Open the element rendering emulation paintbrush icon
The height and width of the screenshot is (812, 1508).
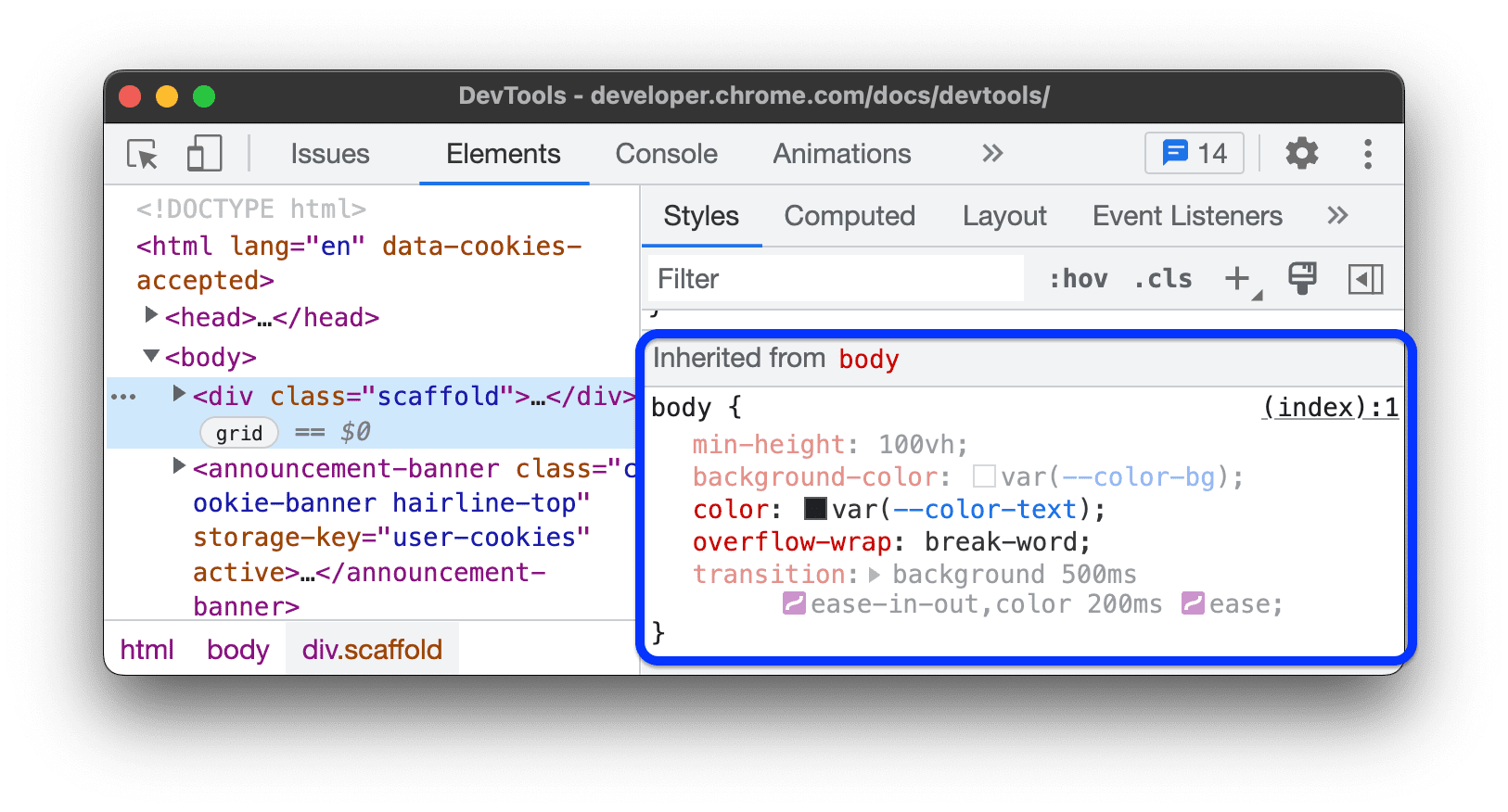(x=1302, y=278)
